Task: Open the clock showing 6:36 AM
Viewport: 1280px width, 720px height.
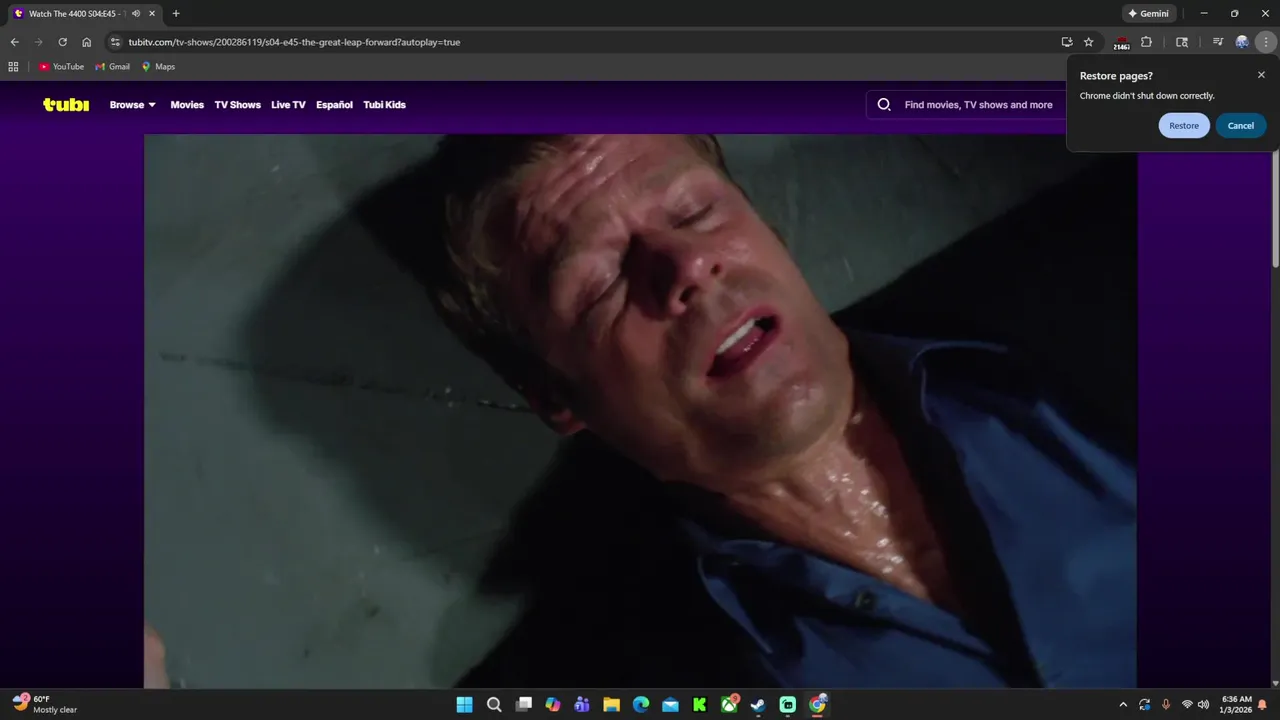Action: pyautogui.click(x=1236, y=704)
